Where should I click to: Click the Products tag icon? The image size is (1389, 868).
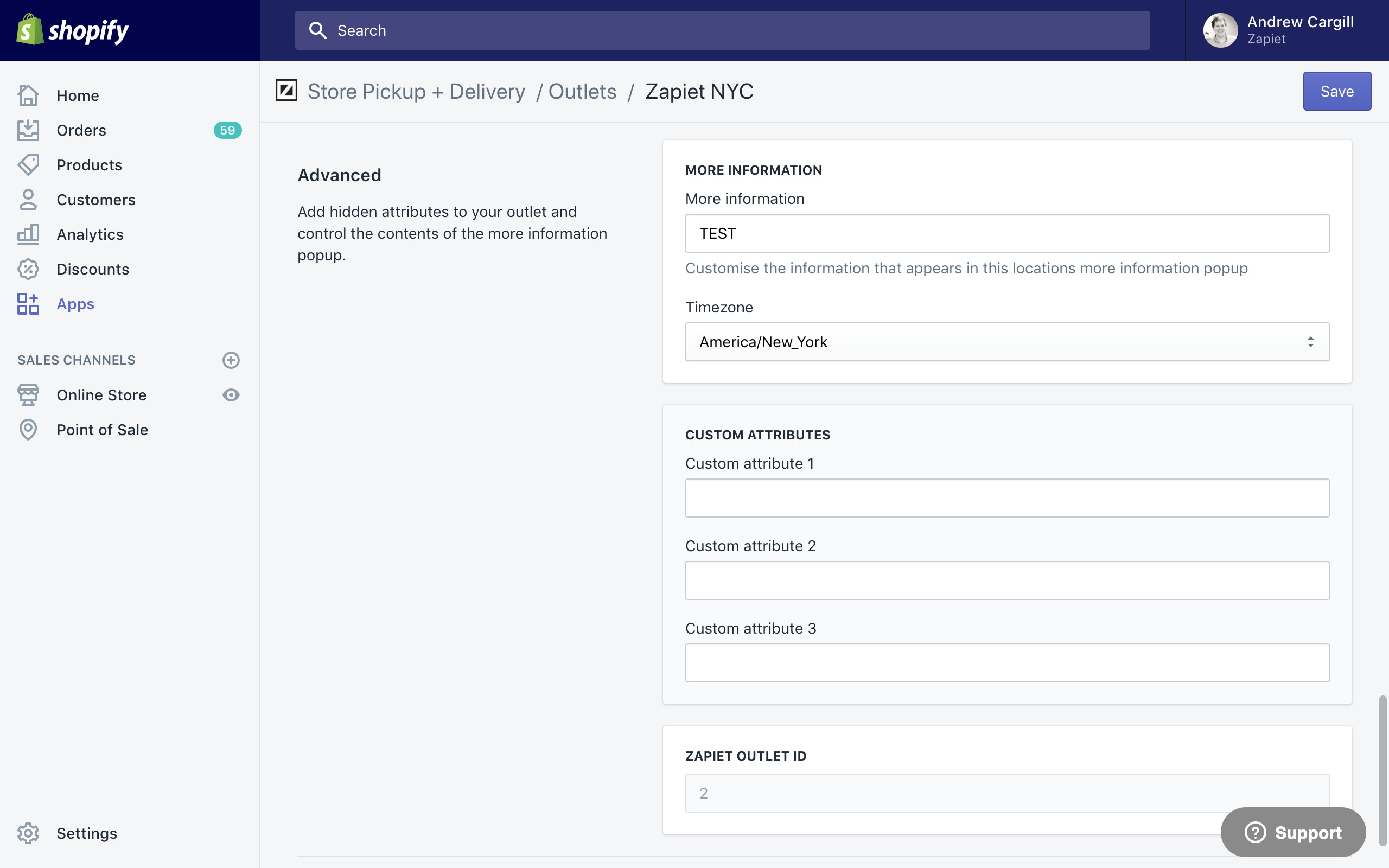pyautogui.click(x=28, y=165)
